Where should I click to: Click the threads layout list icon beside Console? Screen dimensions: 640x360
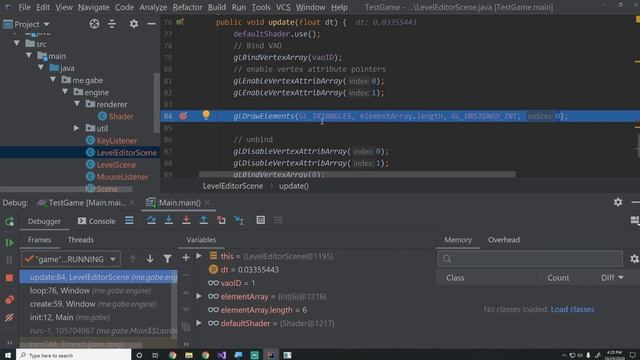[x=129, y=221]
